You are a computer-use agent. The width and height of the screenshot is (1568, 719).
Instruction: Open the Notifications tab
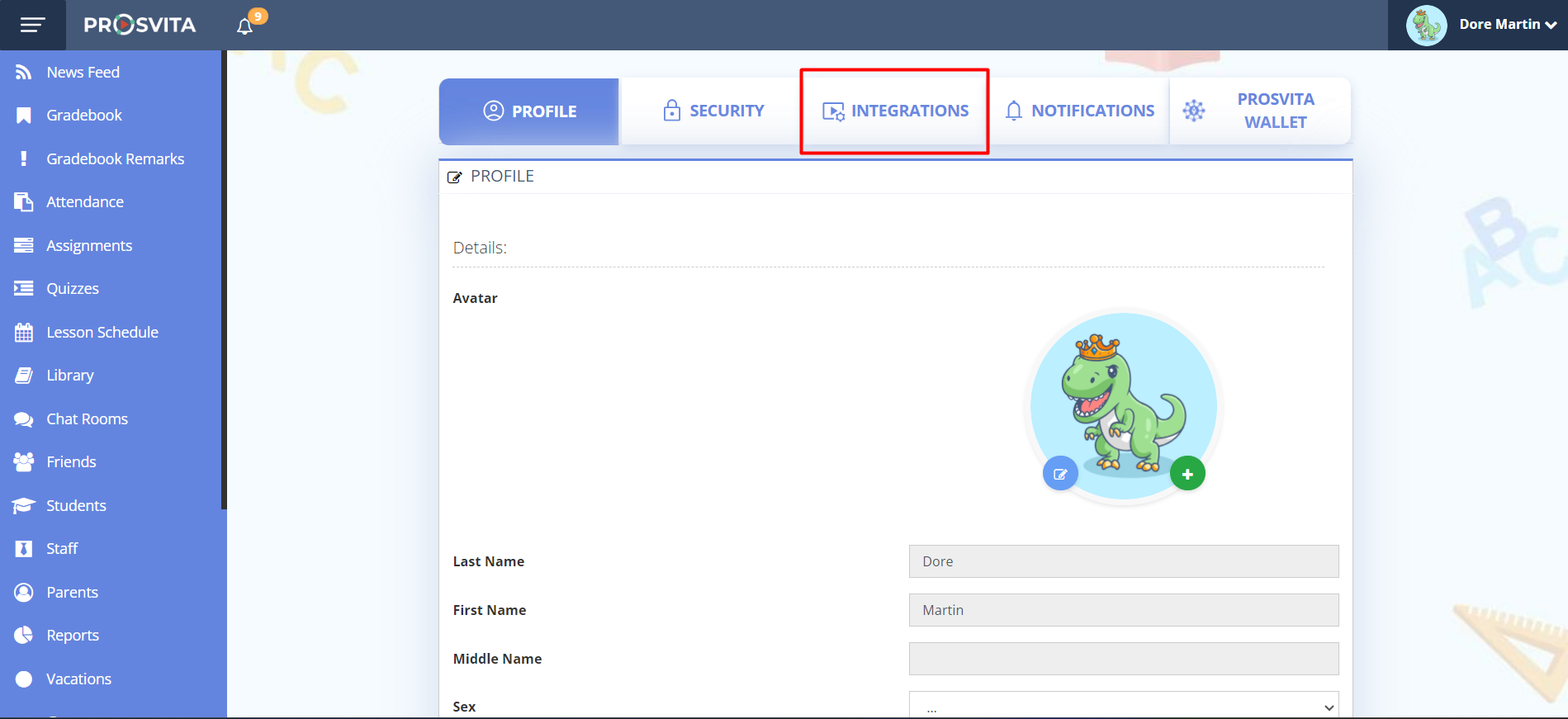coord(1079,111)
